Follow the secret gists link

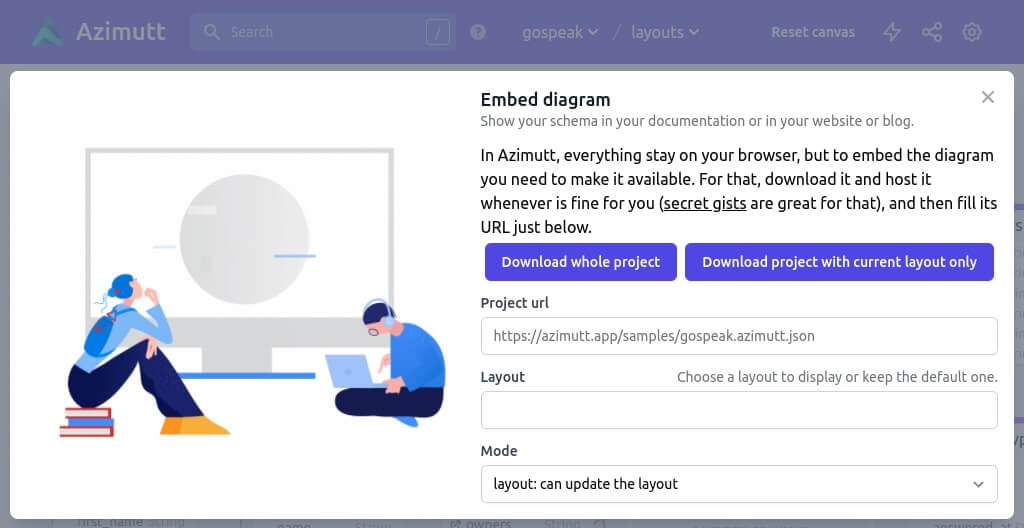click(703, 203)
